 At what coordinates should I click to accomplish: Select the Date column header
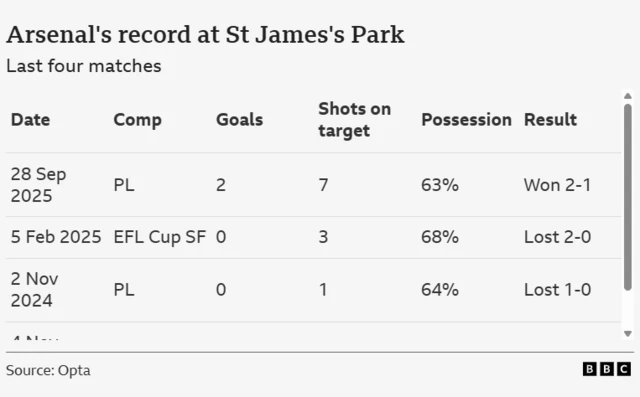pos(30,120)
